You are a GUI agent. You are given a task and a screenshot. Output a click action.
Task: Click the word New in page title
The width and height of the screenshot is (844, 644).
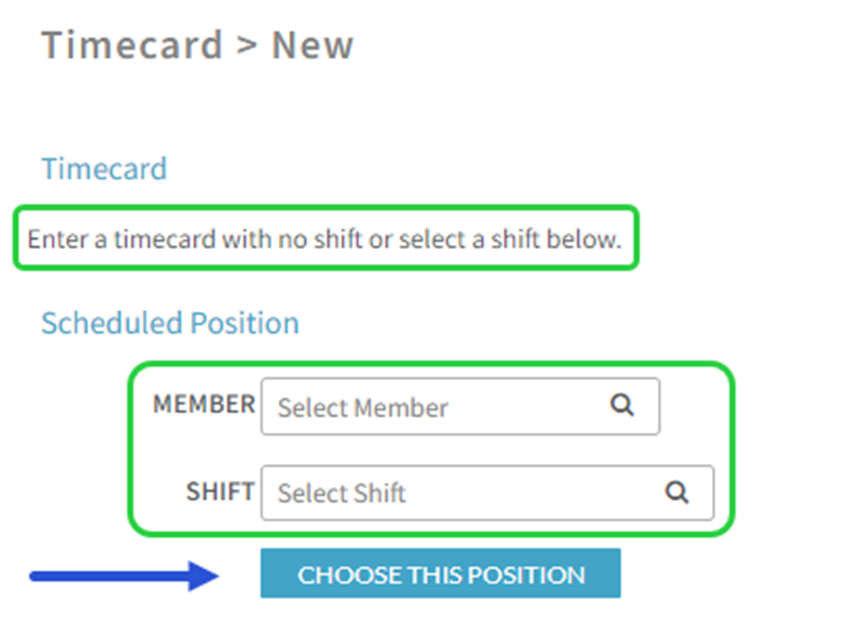[313, 45]
